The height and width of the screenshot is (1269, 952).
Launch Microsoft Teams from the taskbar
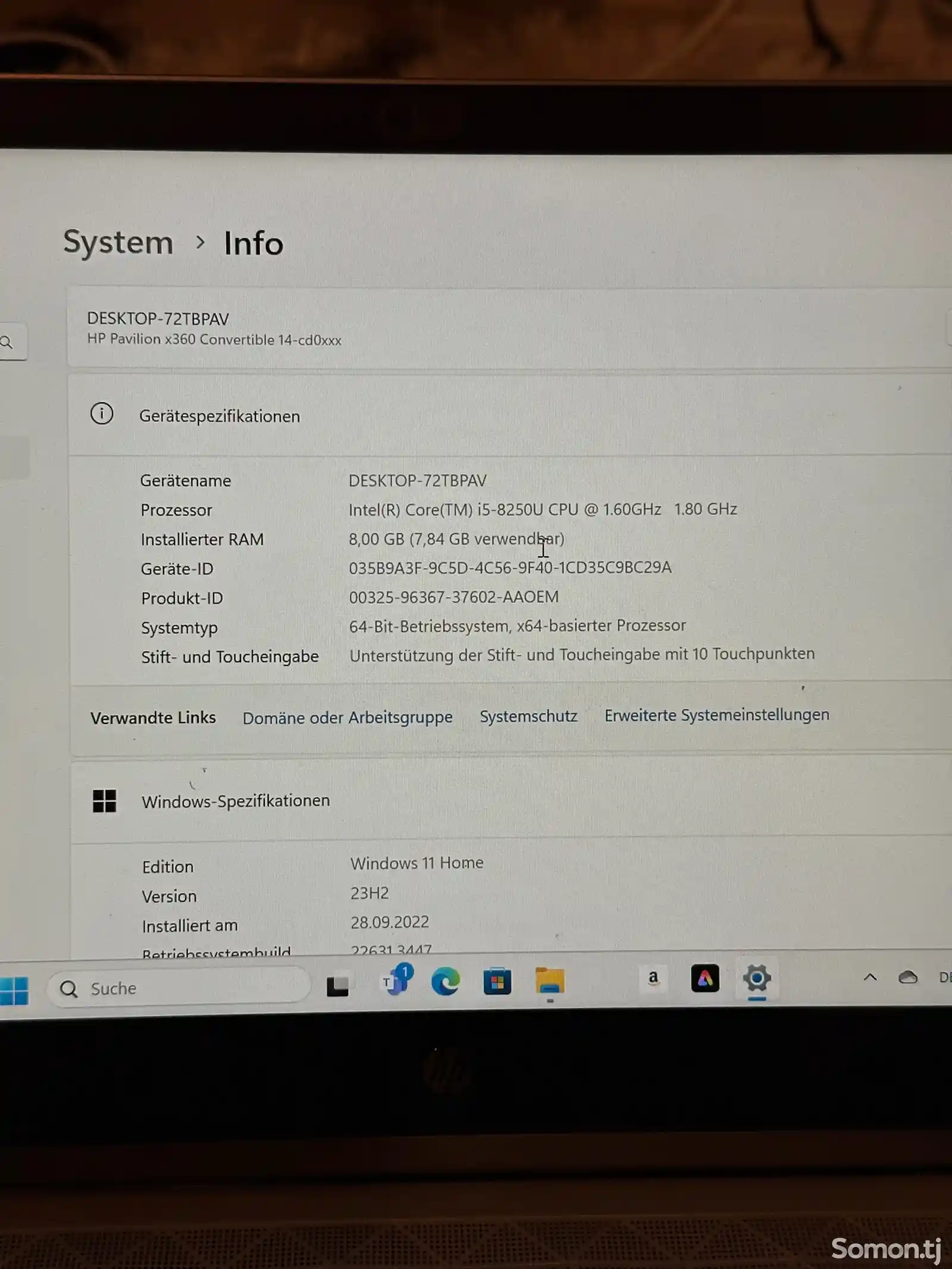[x=397, y=980]
